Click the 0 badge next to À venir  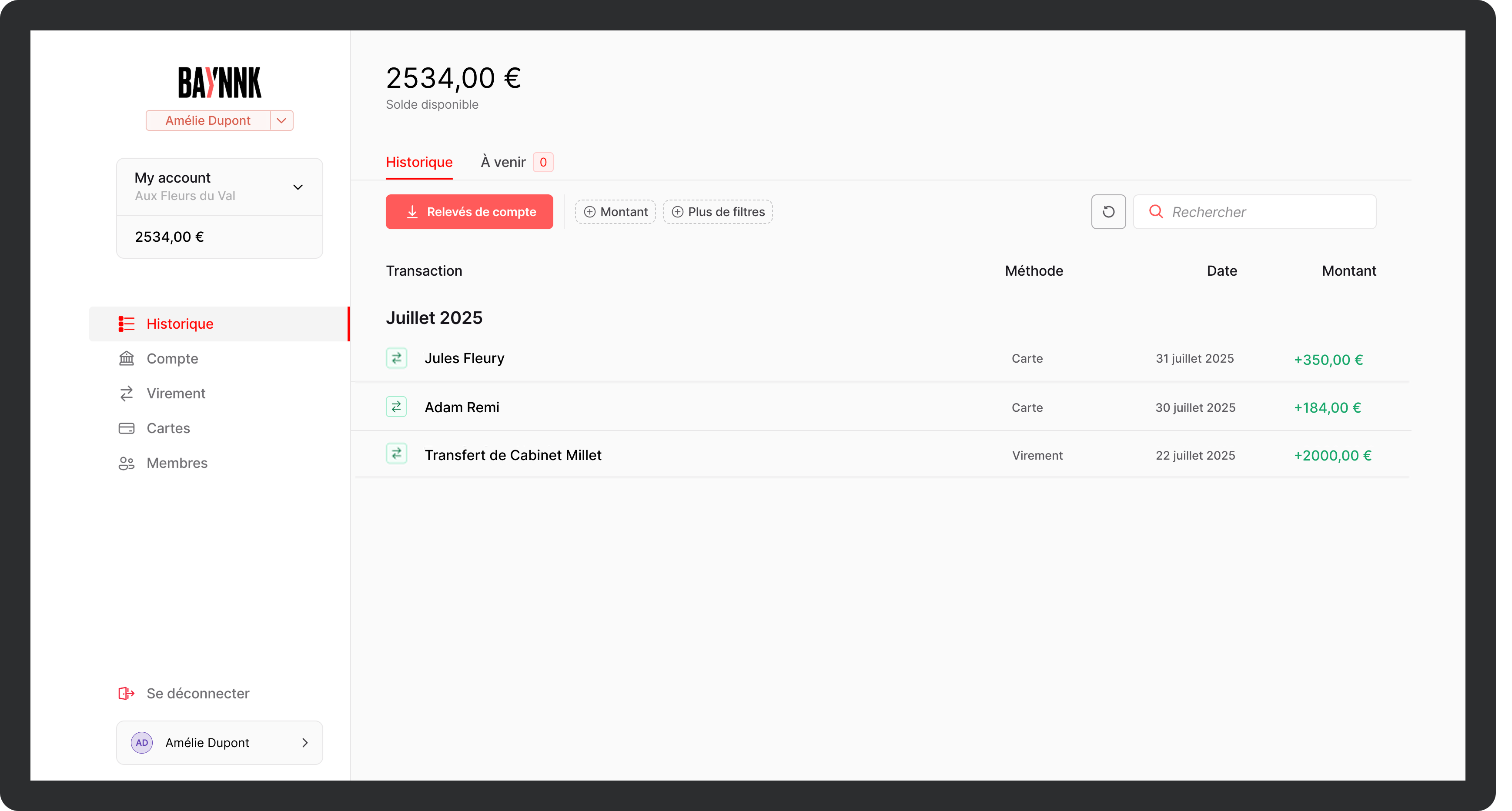(x=544, y=163)
